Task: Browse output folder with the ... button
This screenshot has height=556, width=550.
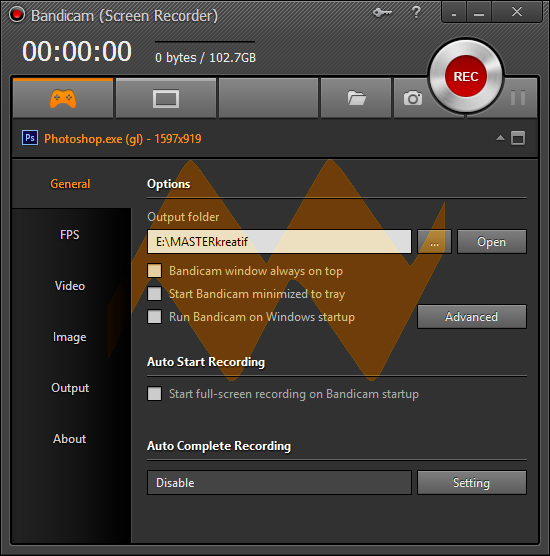Action: pos(434,241)
